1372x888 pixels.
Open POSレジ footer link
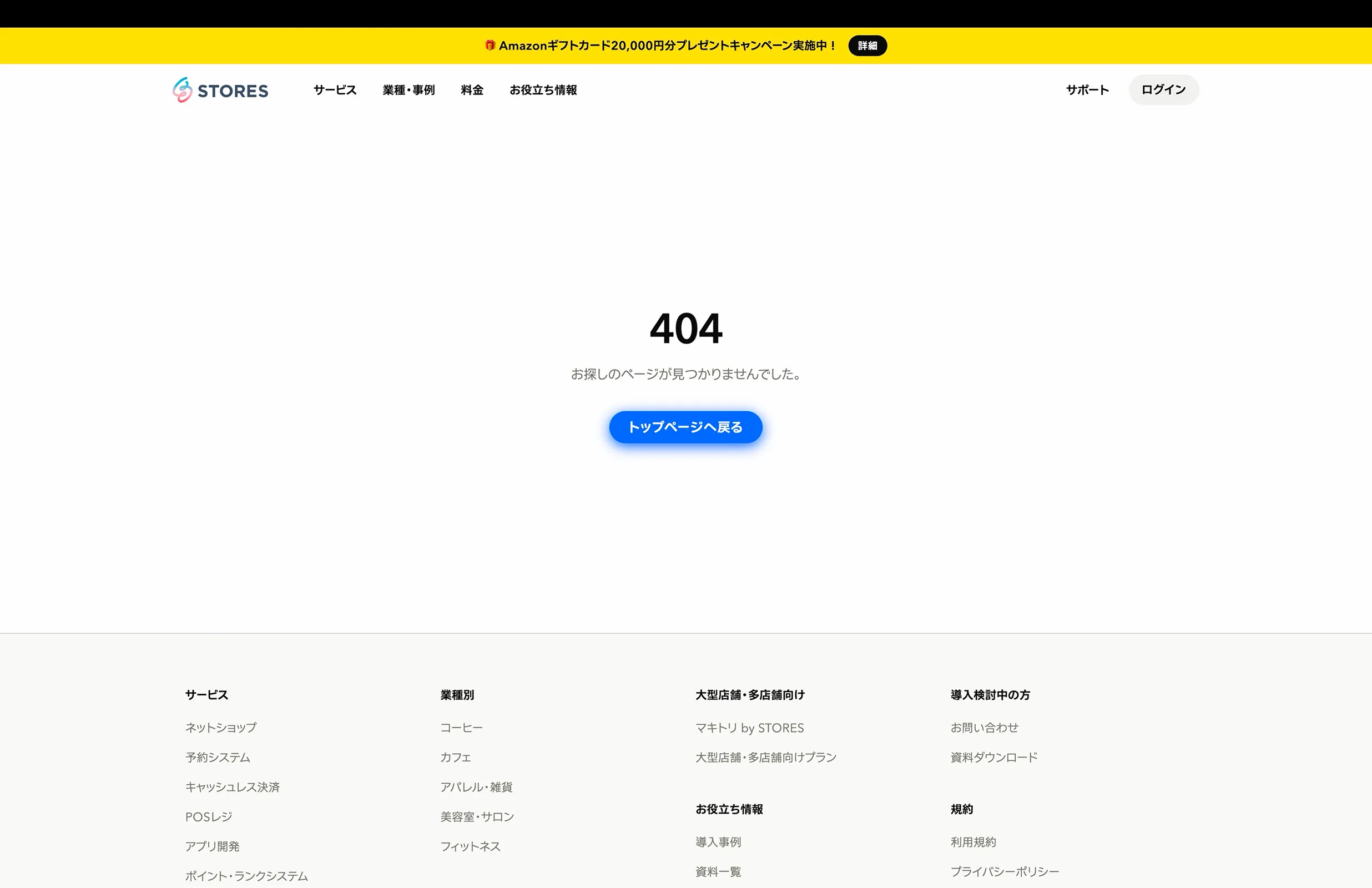coord(209,816)
